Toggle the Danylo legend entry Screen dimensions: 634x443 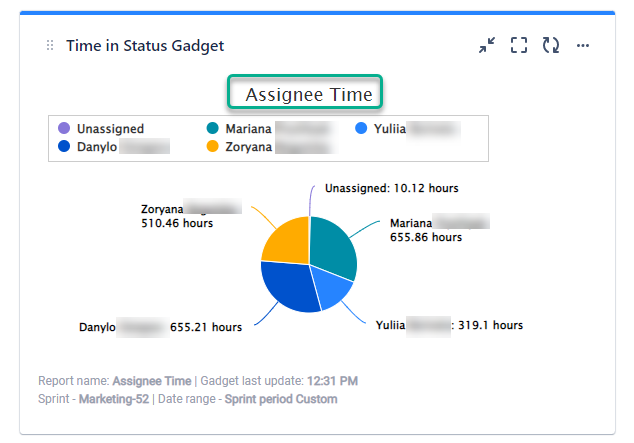(x=114, y=146)
